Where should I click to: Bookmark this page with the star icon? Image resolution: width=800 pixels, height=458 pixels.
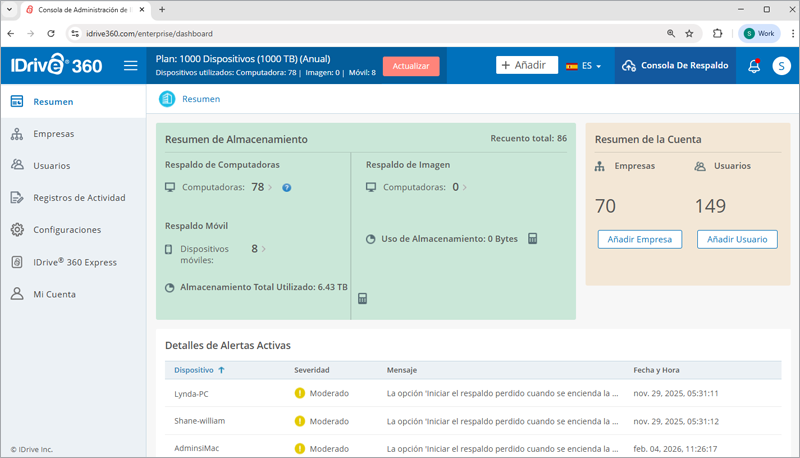click(x=689, y=33)
